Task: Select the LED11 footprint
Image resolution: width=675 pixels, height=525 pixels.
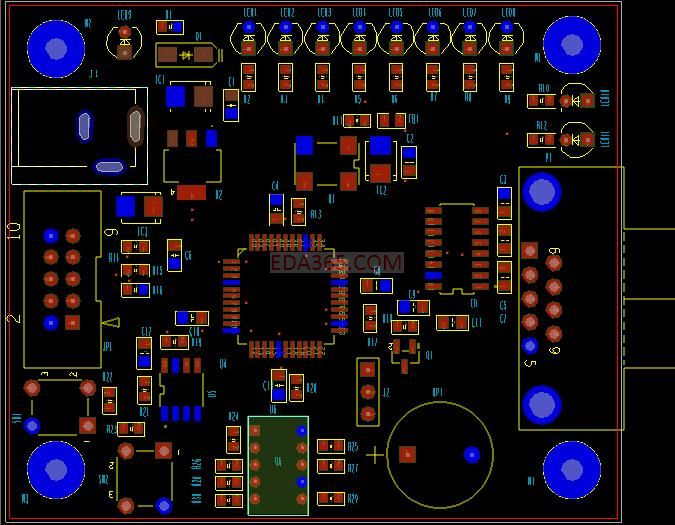Action: pyautogui.click(x=577, y=140)
